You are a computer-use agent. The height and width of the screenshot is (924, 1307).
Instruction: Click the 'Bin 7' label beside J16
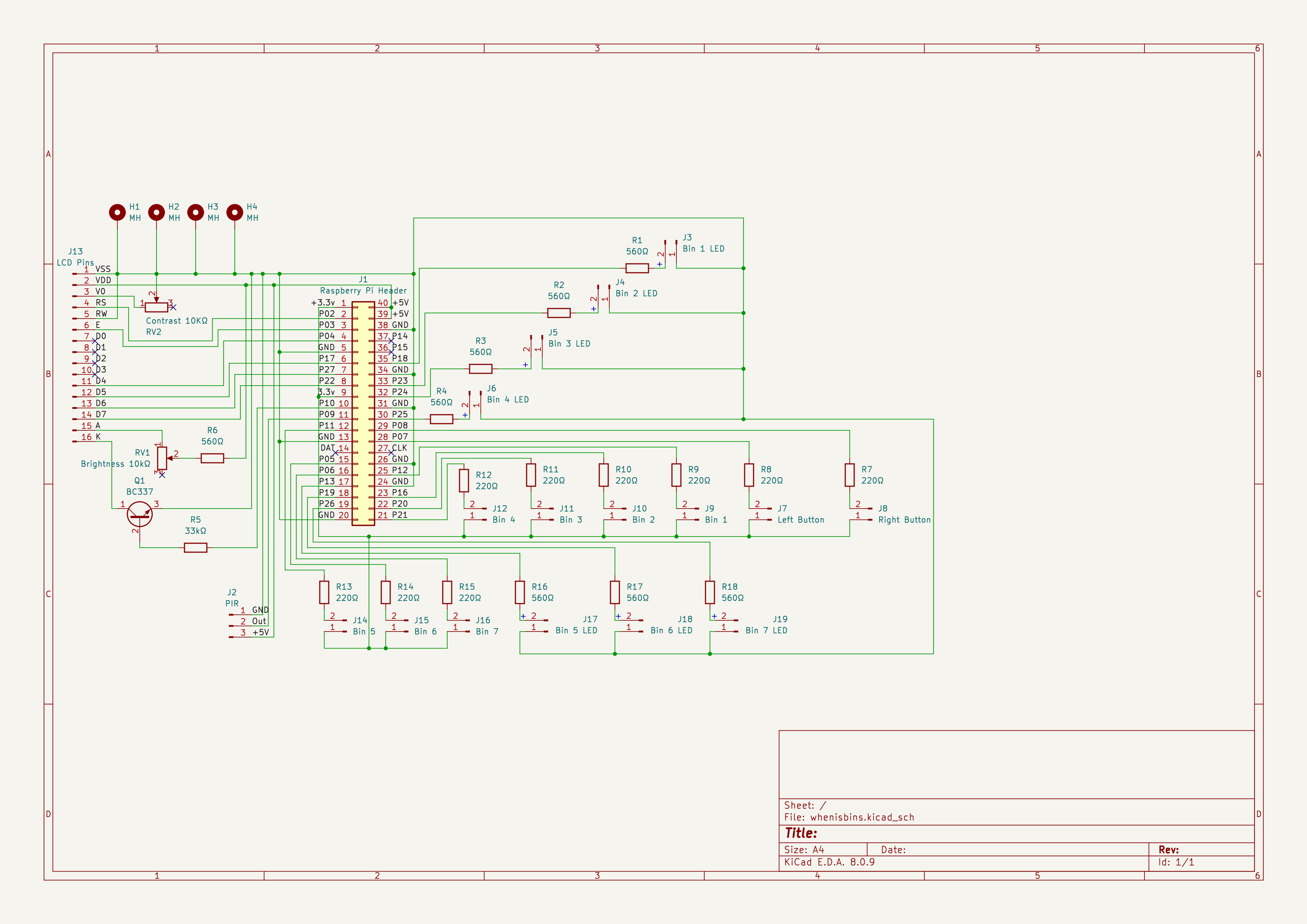click(487, 632)
